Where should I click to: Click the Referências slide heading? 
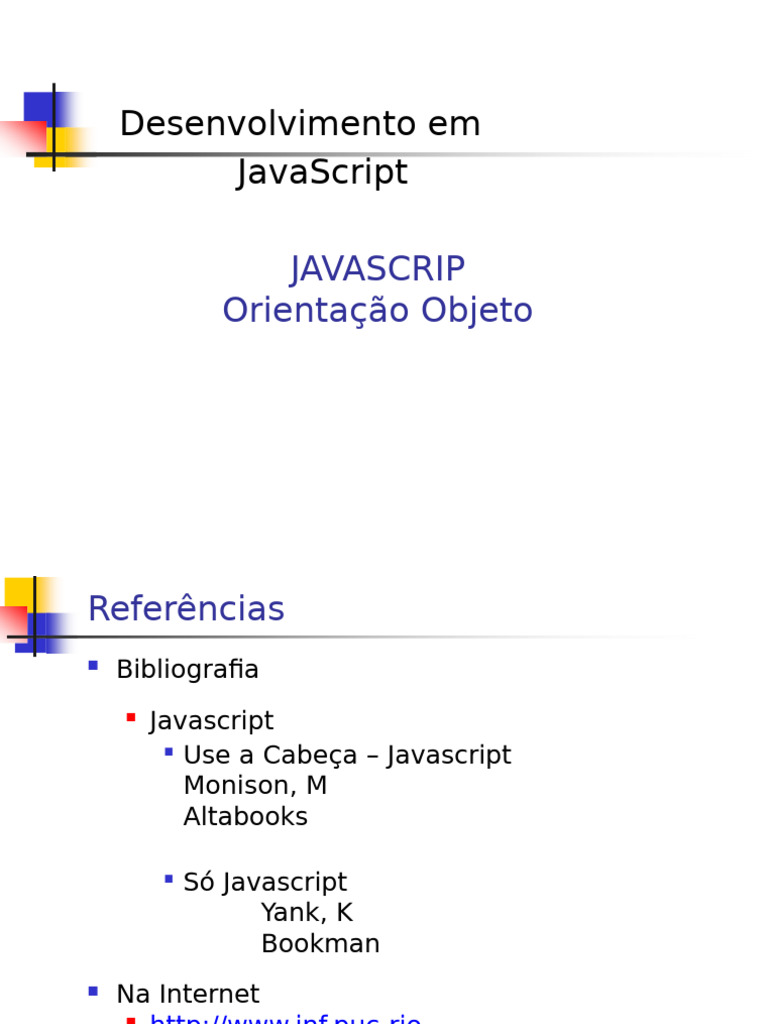coord(186,609)
